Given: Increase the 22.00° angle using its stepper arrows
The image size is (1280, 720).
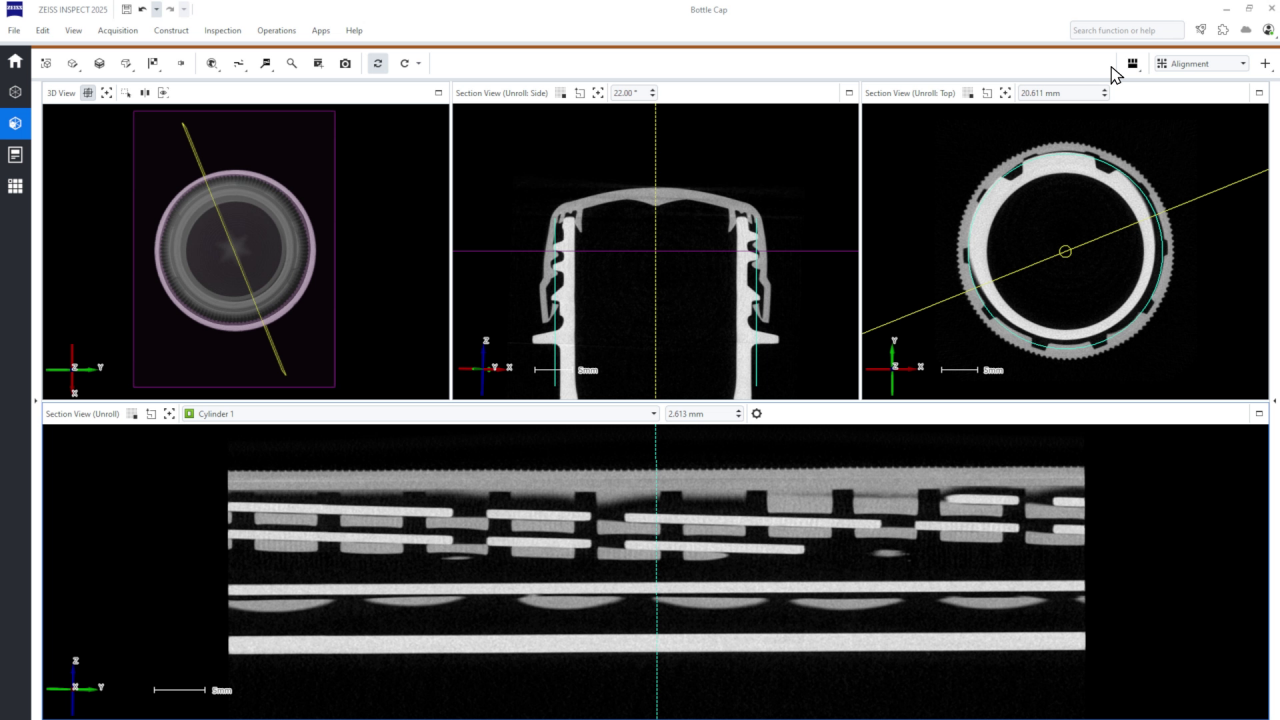Looking at the screenshot, I should [653, 89].
